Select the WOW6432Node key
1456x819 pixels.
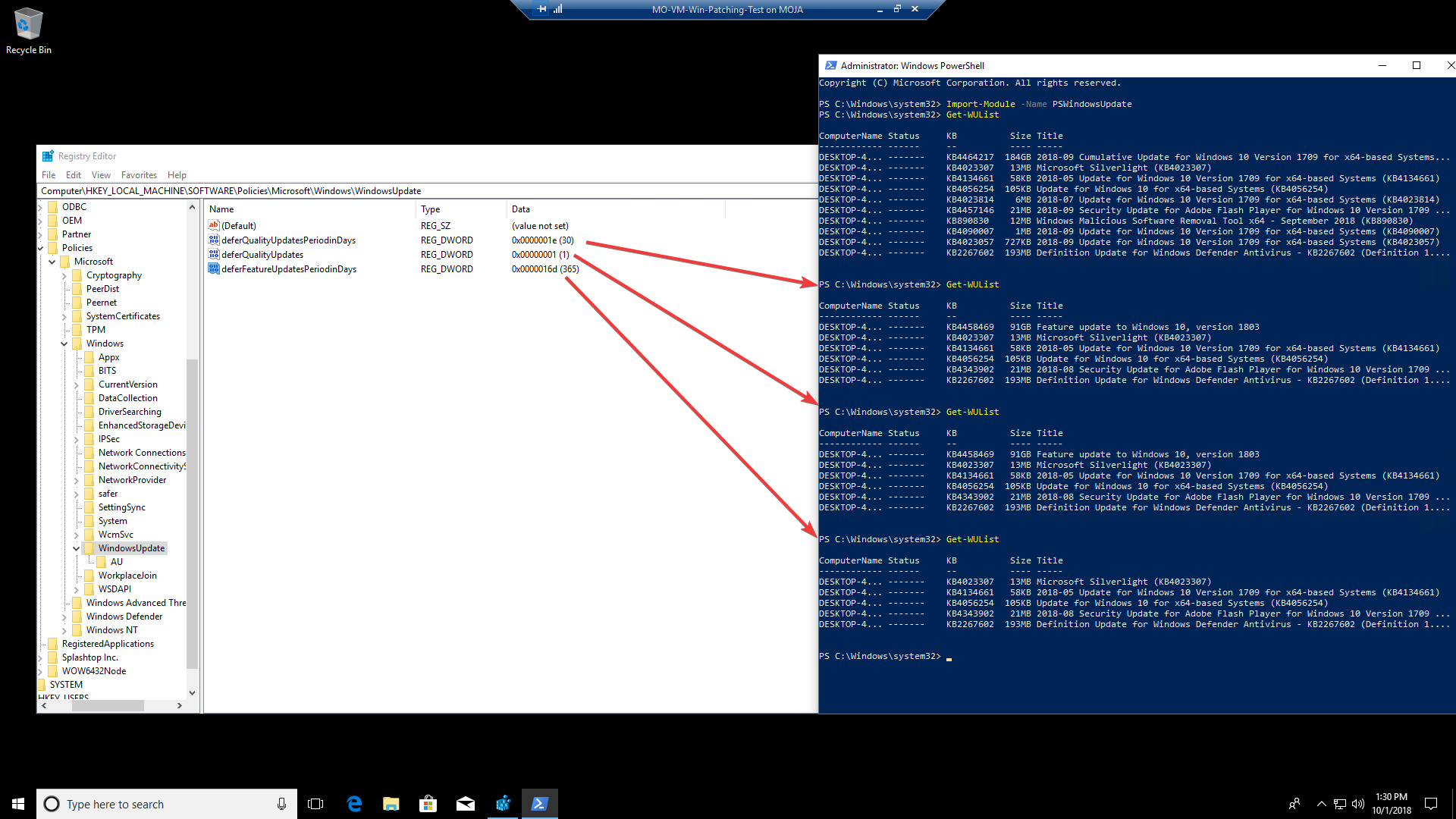[x=93, y=671]
